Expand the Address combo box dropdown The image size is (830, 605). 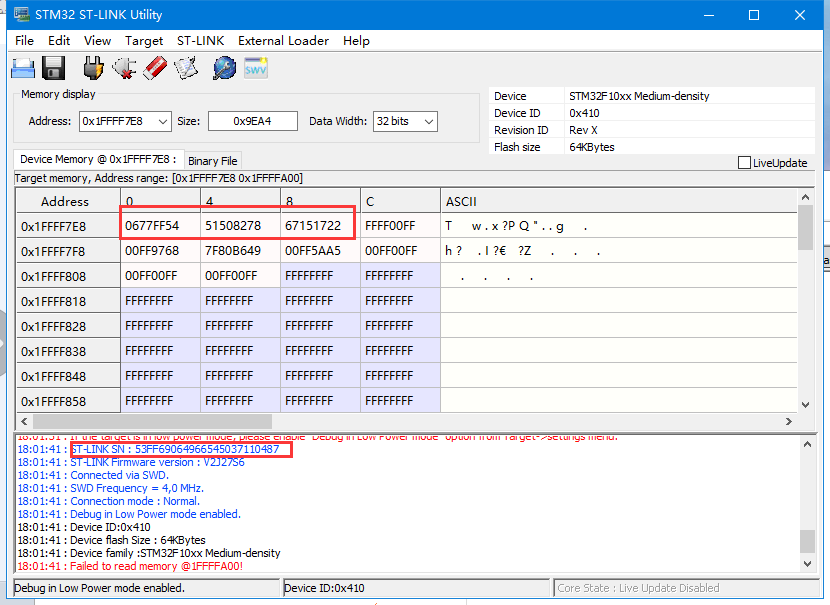[x=163, y=122]
